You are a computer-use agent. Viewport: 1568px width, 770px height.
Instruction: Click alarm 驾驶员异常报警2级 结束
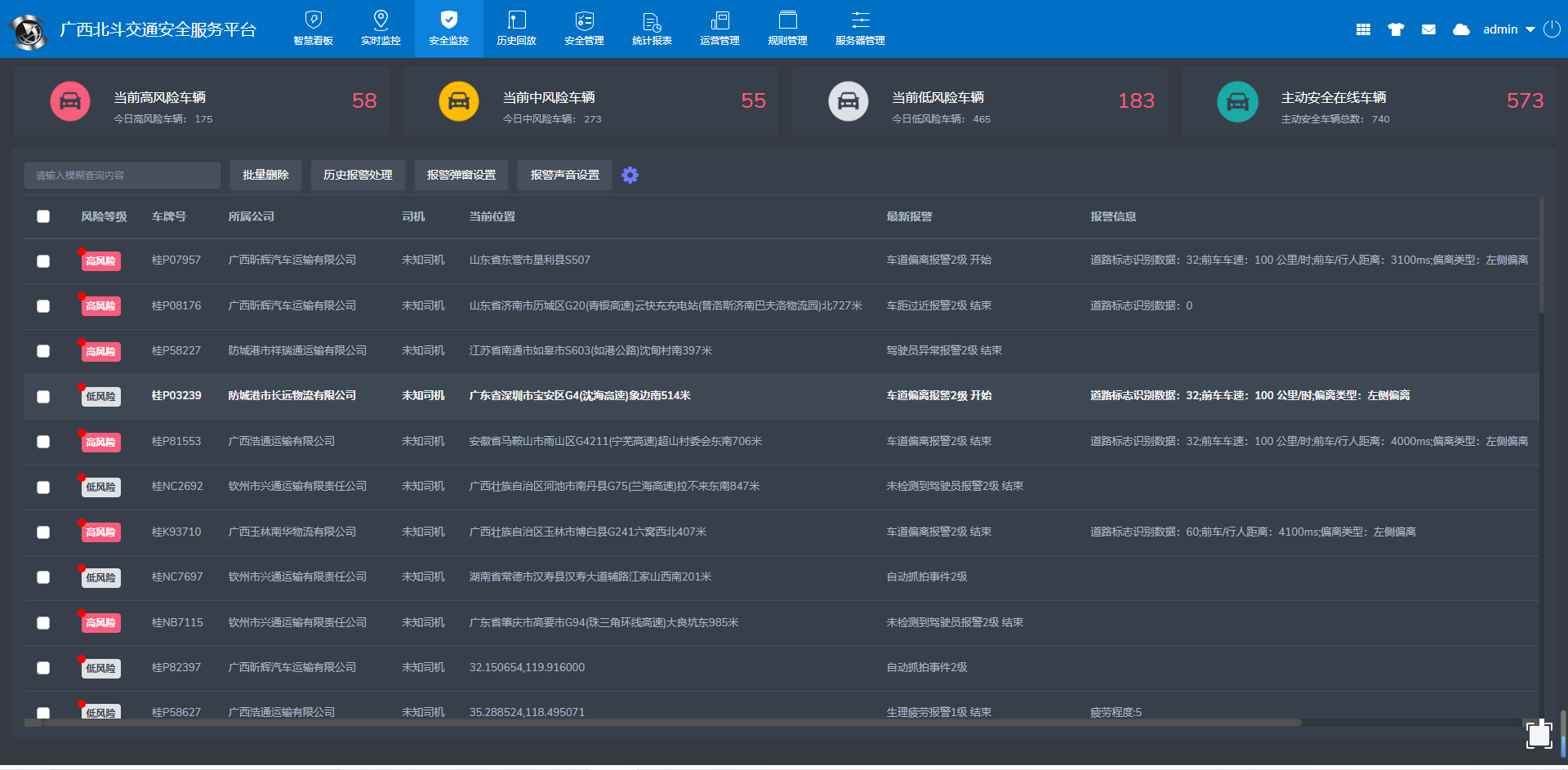pos(944,350)
